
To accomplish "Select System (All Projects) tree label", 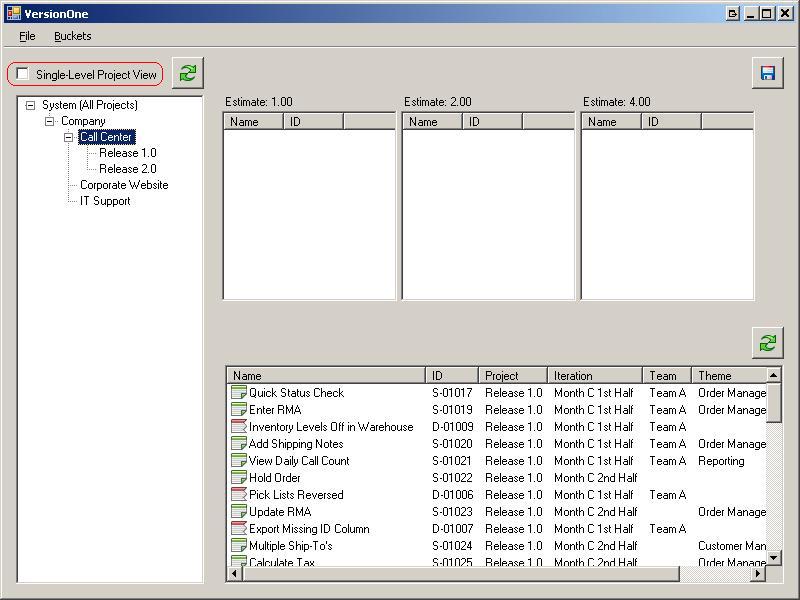I will pos(90,105).
